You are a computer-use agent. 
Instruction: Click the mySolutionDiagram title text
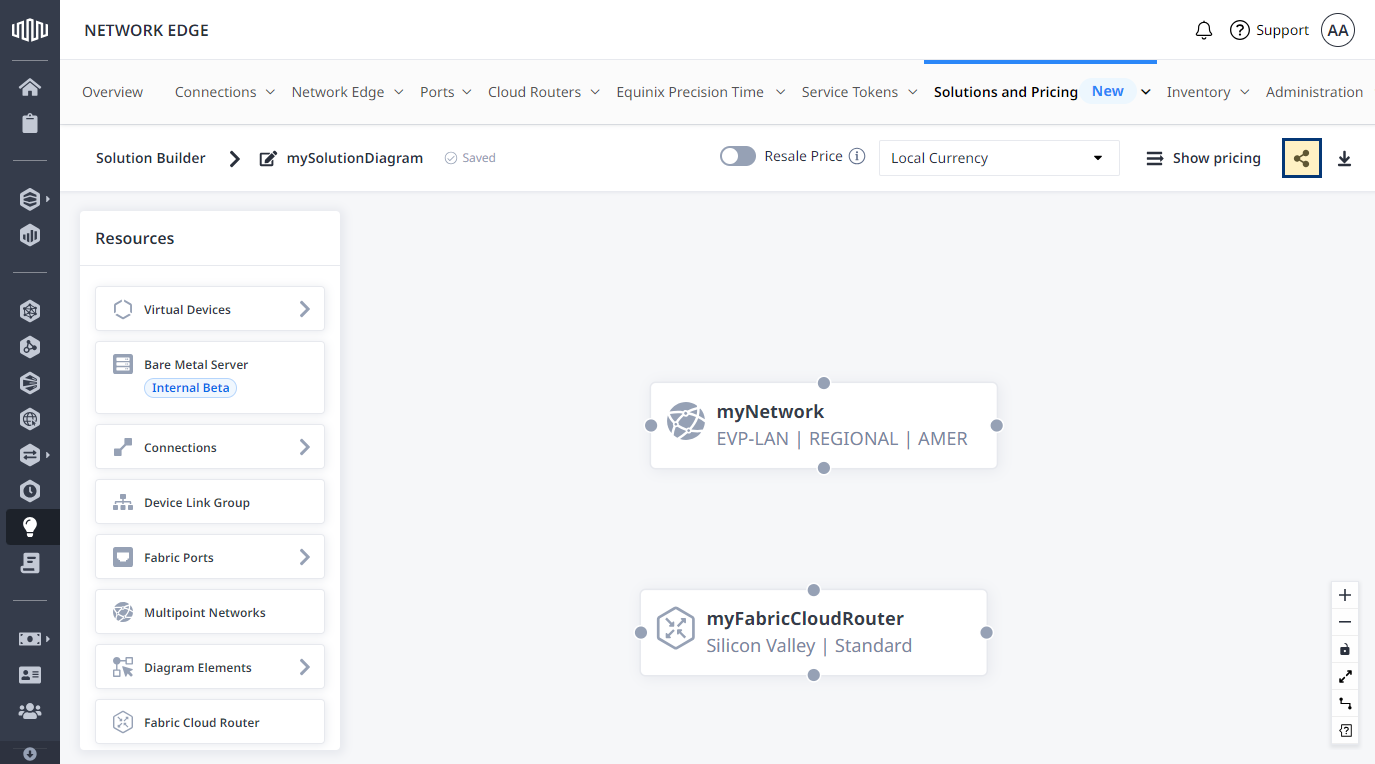(355, 158)
